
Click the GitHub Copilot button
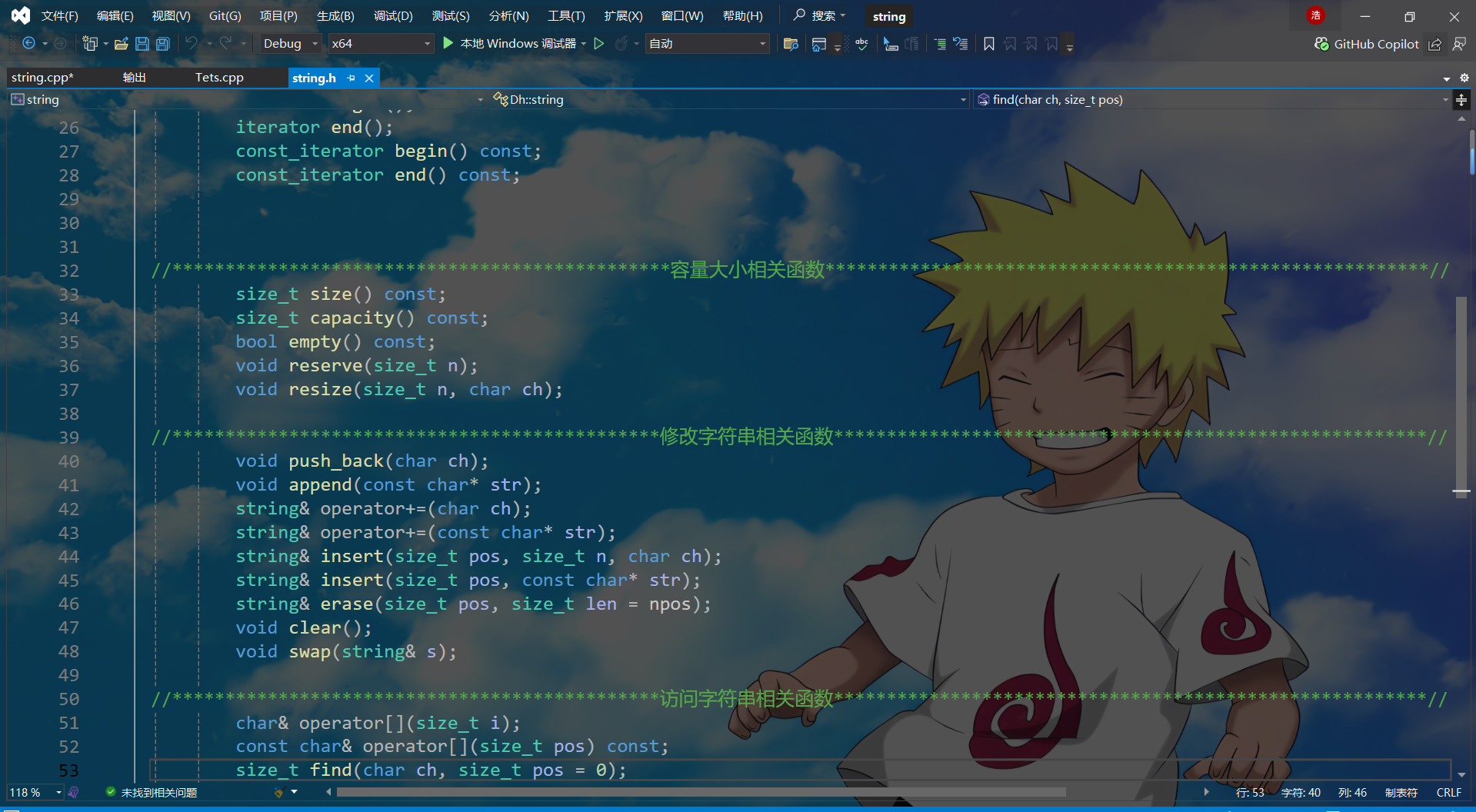pos(1367,45)
